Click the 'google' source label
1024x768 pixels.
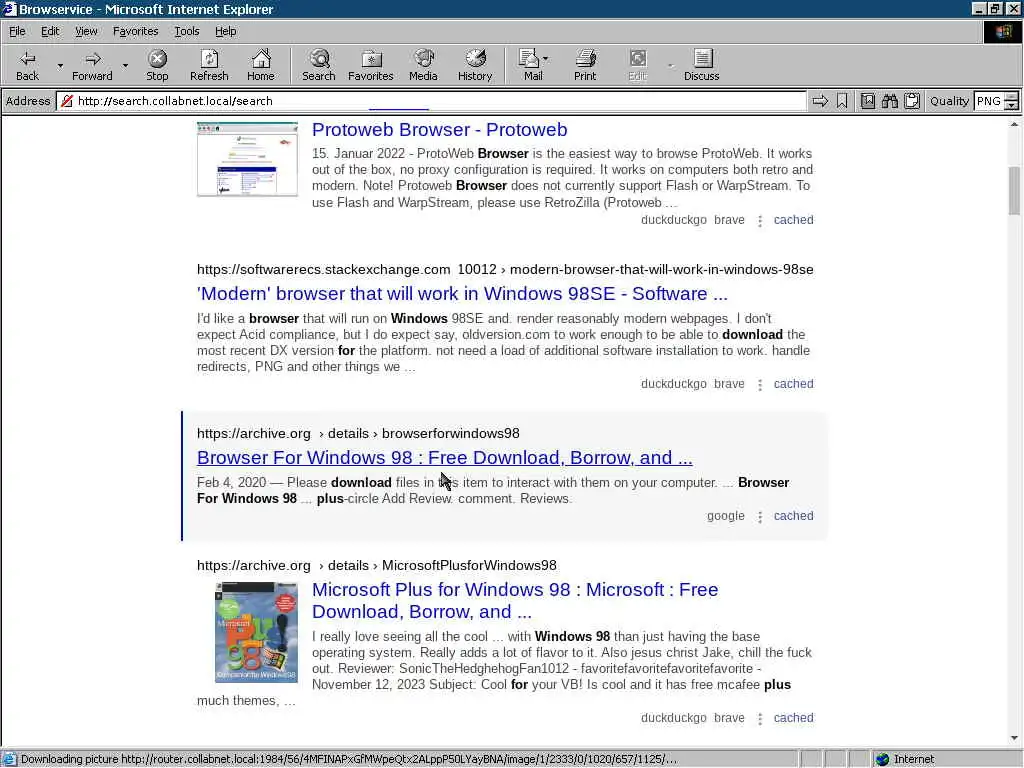click(x=725, y=515)
